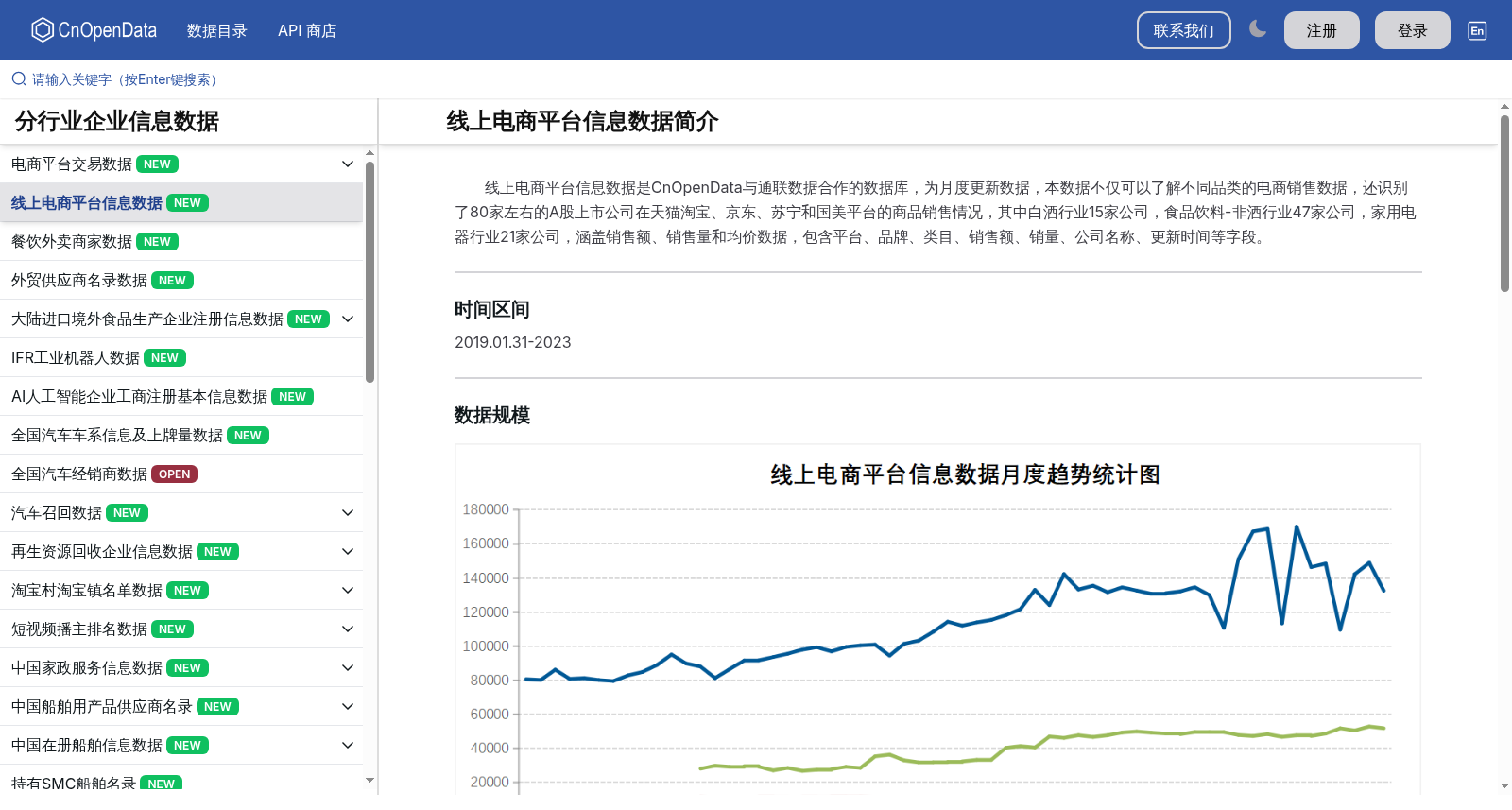Image resolution: width=1512 pixels, height=810 pixels.
Task: Expand 中国在册船舶信息数据 chevron
Action: pos(348,746)
